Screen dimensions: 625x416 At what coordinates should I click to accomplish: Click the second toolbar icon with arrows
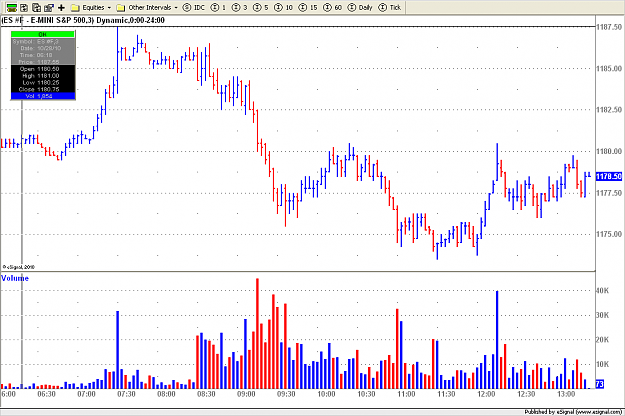click(24, 7)
